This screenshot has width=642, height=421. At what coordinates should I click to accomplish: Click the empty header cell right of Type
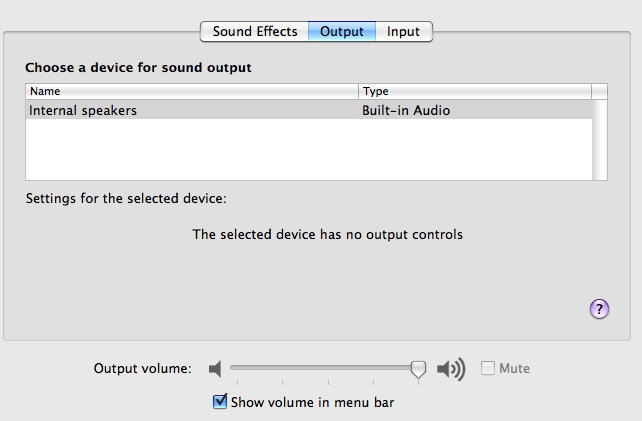click(x=600, y=91)
